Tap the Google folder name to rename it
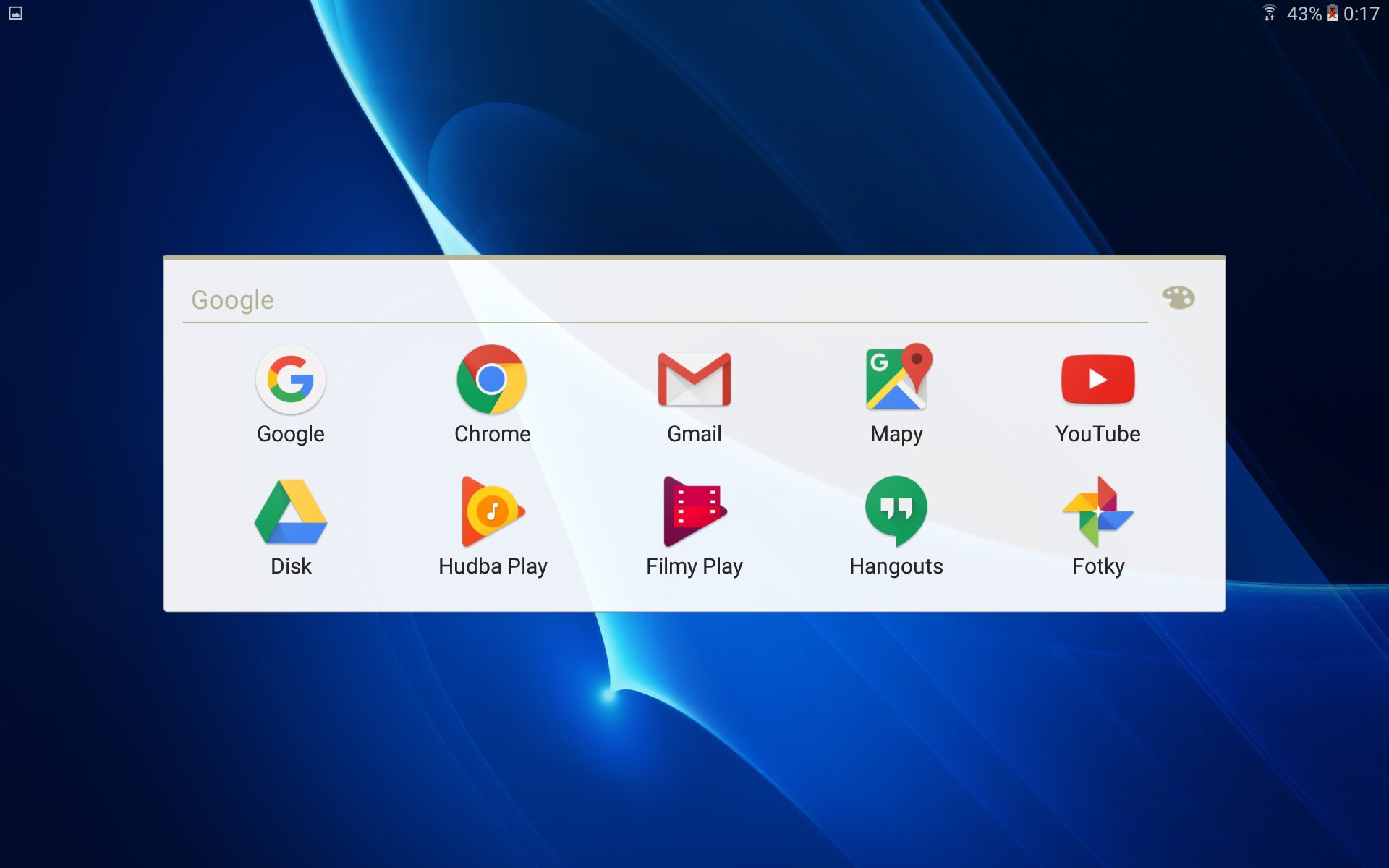Image resolution: width=1389 pixels, height=868 pixels. coord(231,299)
